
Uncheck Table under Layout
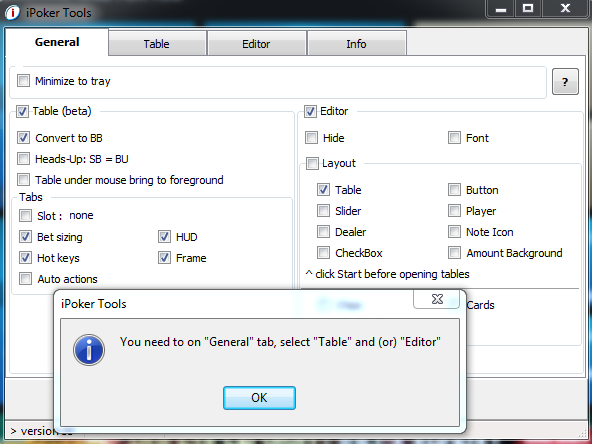pos(324,190)
